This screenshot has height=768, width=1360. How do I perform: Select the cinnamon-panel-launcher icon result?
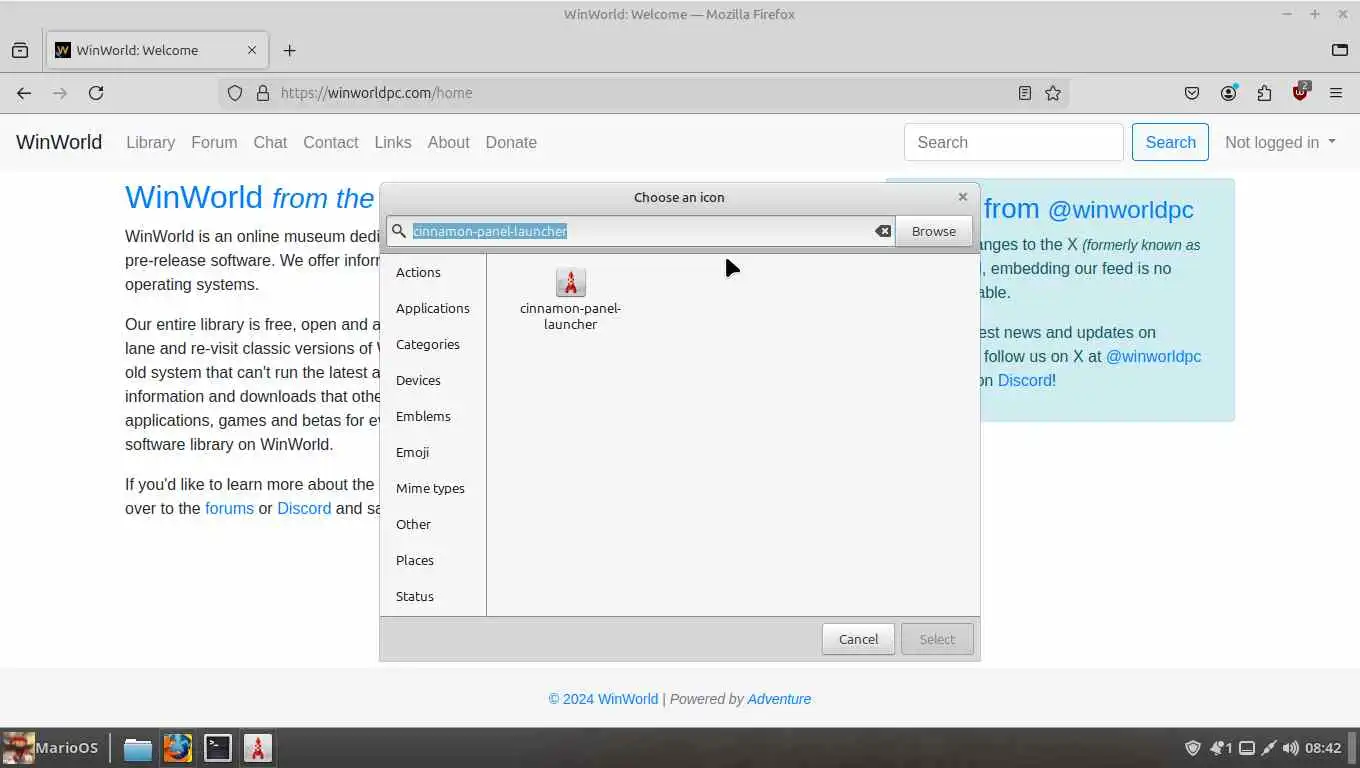pos(570,299)
